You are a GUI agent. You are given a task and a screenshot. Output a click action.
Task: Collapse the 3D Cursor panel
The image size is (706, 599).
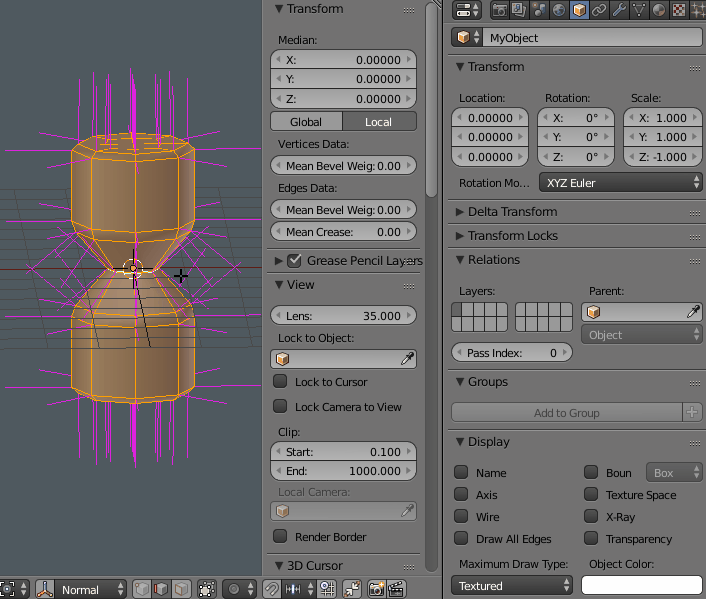279,565
